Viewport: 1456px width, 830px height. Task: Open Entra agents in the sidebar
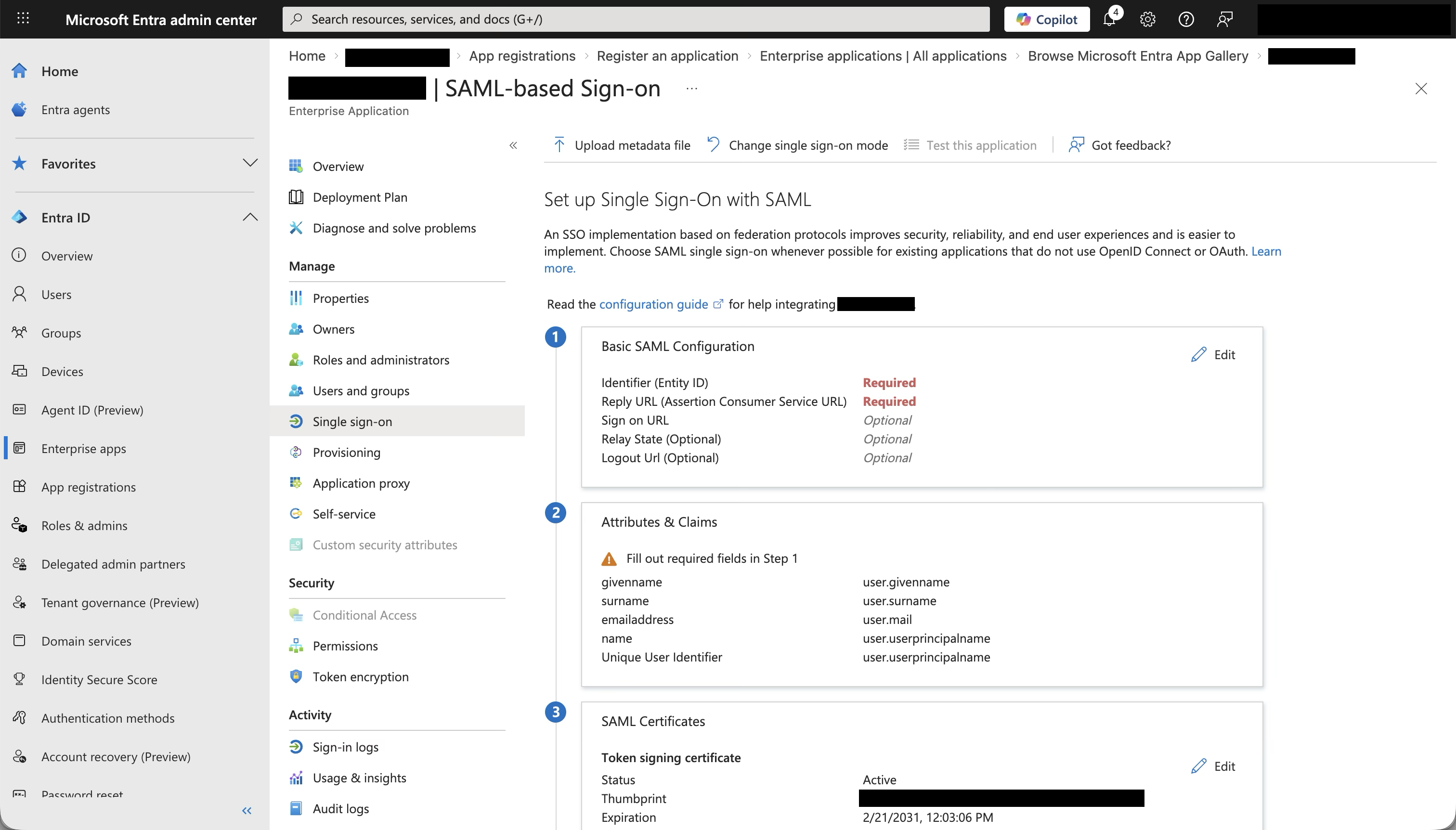click(x=75, y=109)
